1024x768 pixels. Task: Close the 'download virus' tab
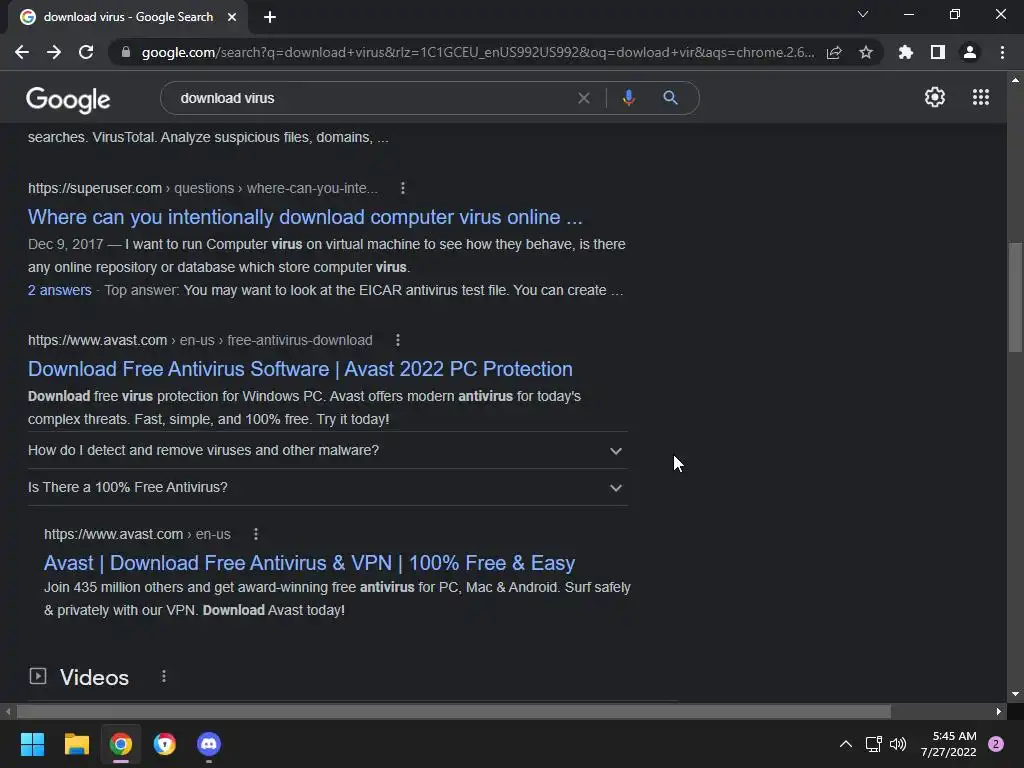232,17
